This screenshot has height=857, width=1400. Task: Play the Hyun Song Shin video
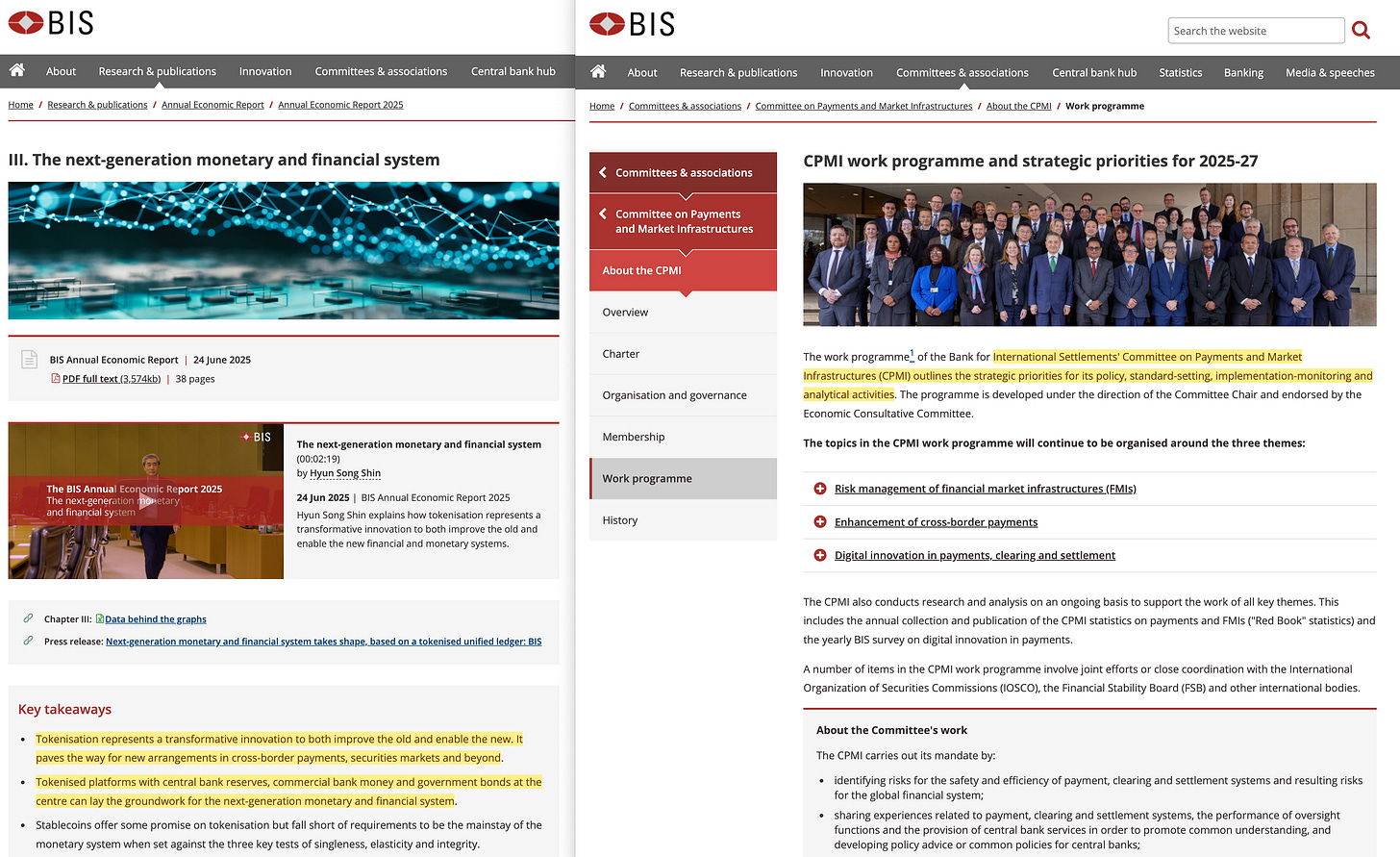pos(146,501)
